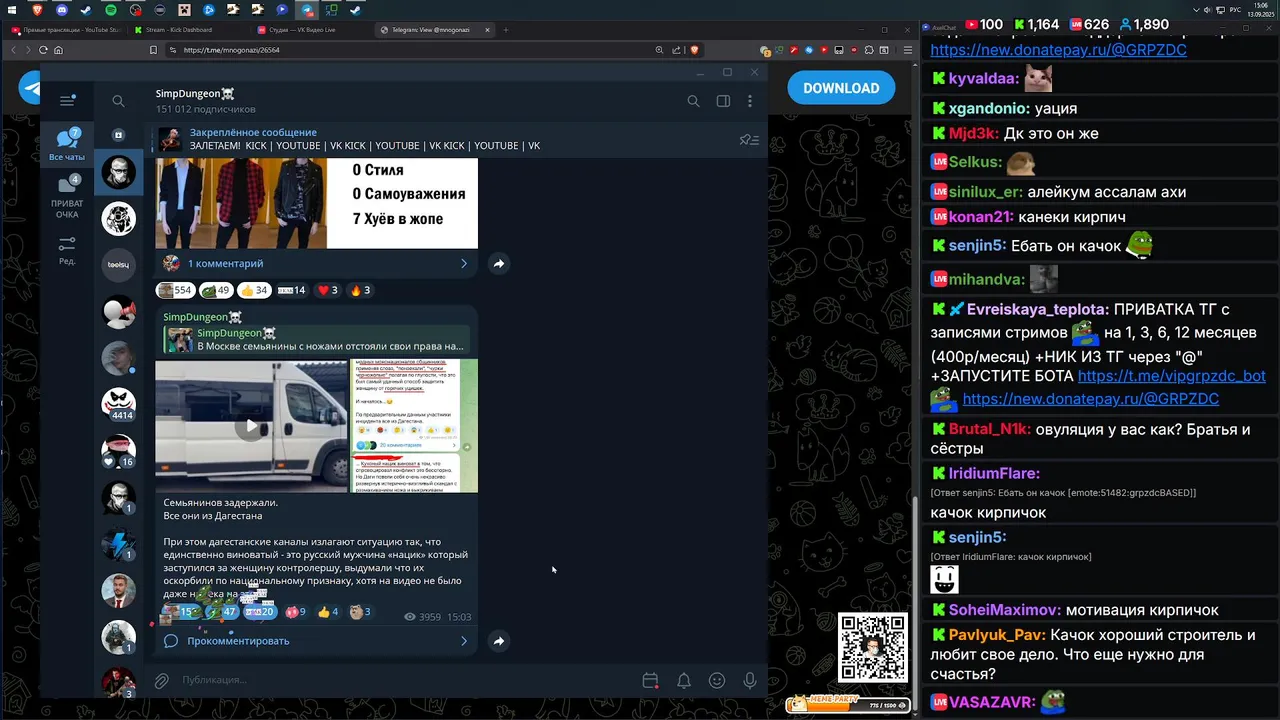This screenshot has width=1280, height=720.
Task: Expand chevron beside 'Прокомментировать'
Action: click(x=463, y=641)
